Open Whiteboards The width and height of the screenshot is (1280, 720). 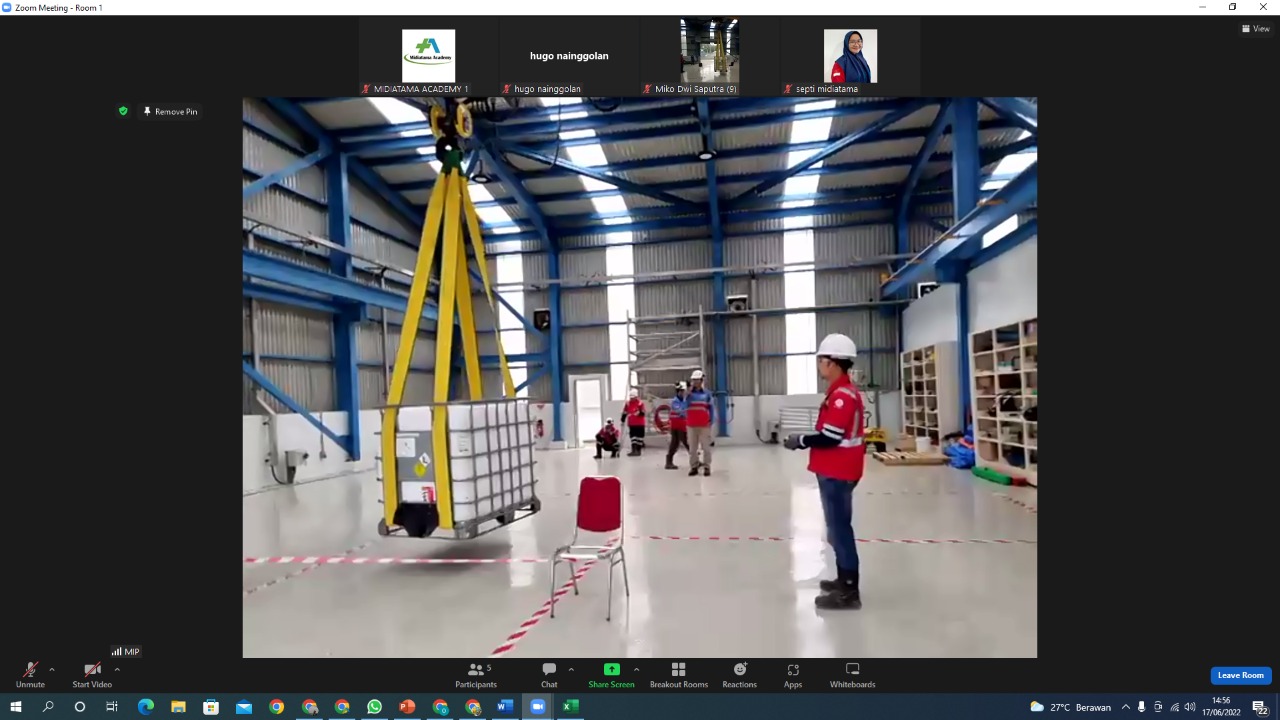point(852,675)
